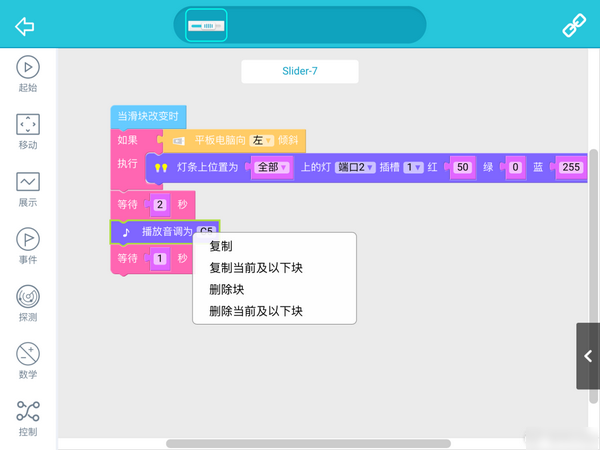The width and height of the screenshot is (600, 450).
Task: Edit the wait 2 seconds field
Action: 160,205
